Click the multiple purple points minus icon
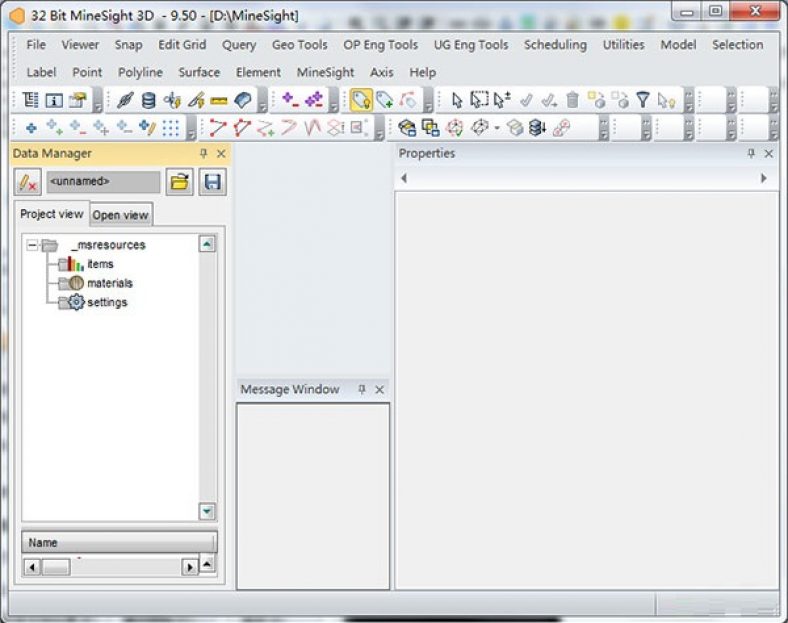 [x=314, y=99]
